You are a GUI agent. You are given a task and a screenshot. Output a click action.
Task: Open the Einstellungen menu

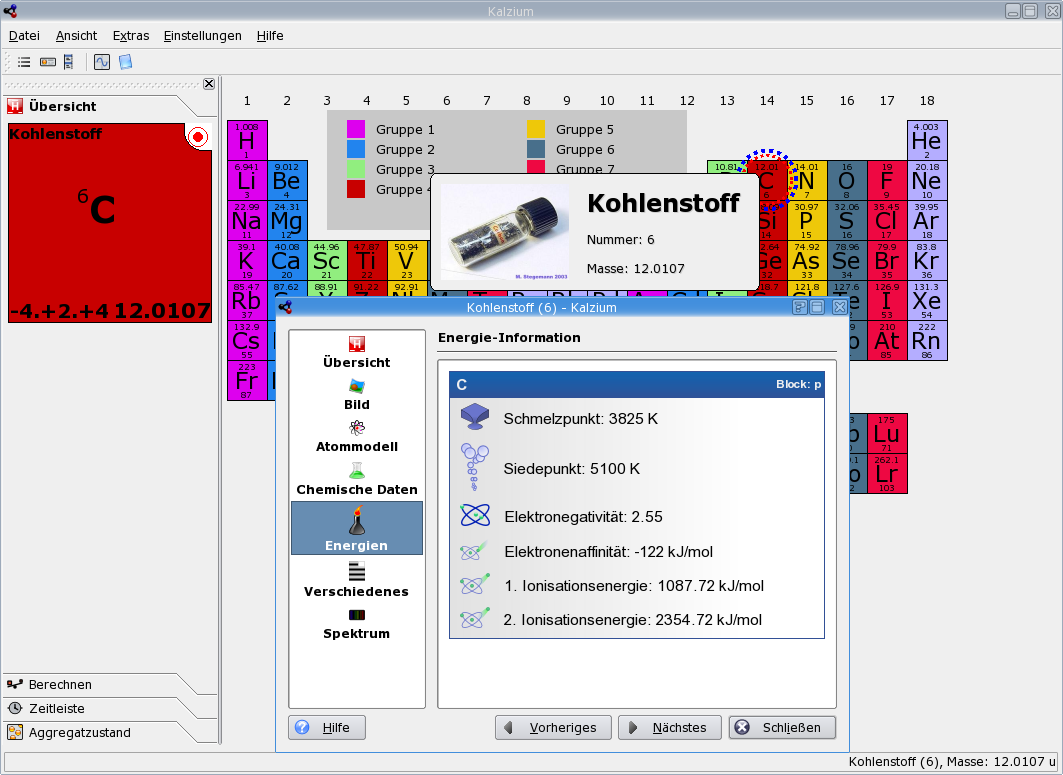tap(203, 36)
